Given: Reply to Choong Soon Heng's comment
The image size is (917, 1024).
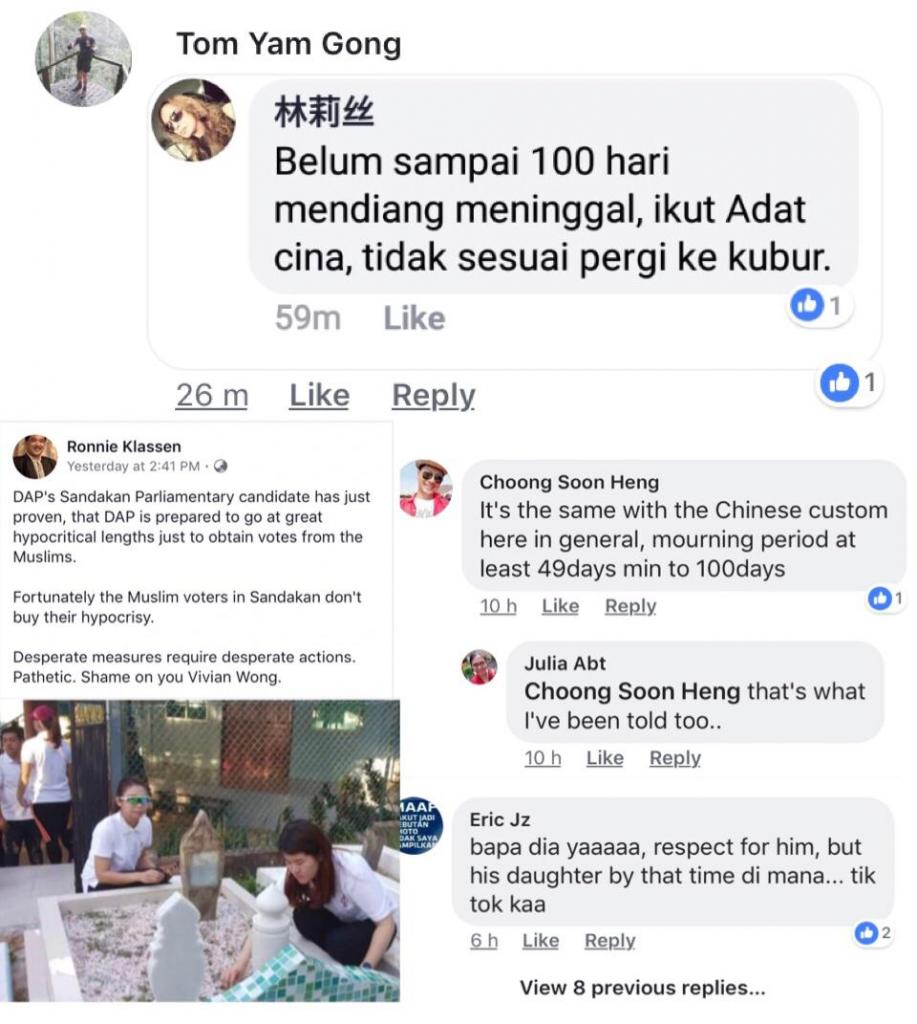Looking at the screenshot, I should (x=630, y=606).
